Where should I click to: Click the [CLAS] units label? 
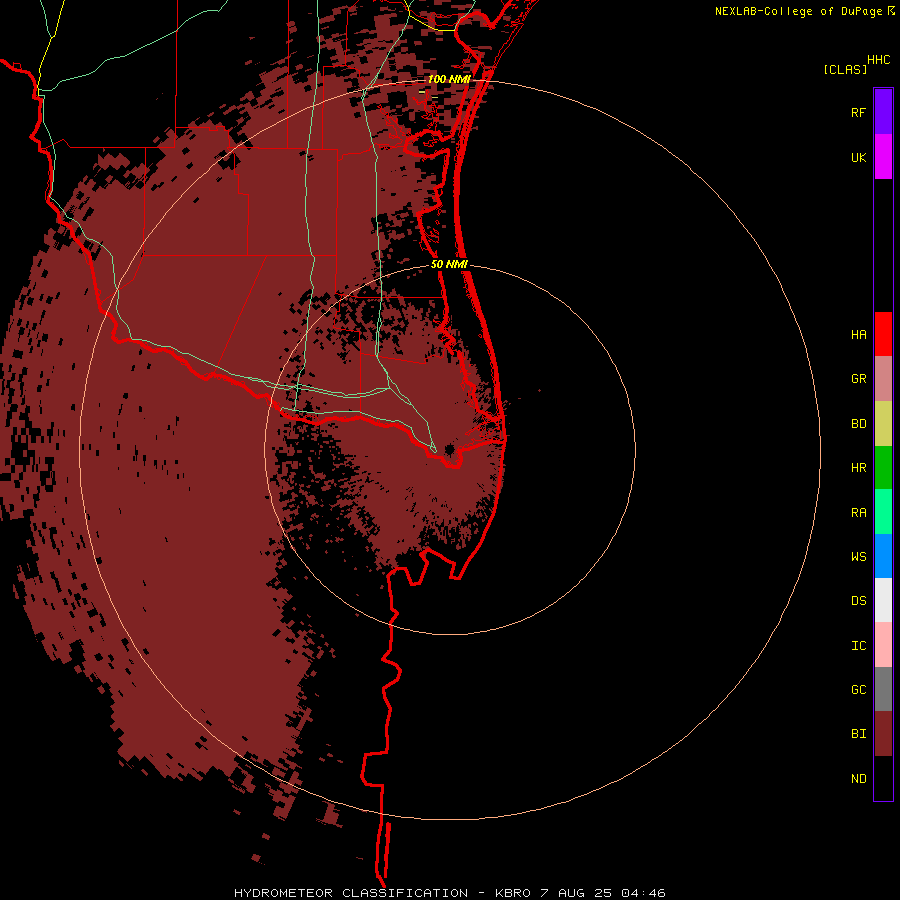[845, 69]
